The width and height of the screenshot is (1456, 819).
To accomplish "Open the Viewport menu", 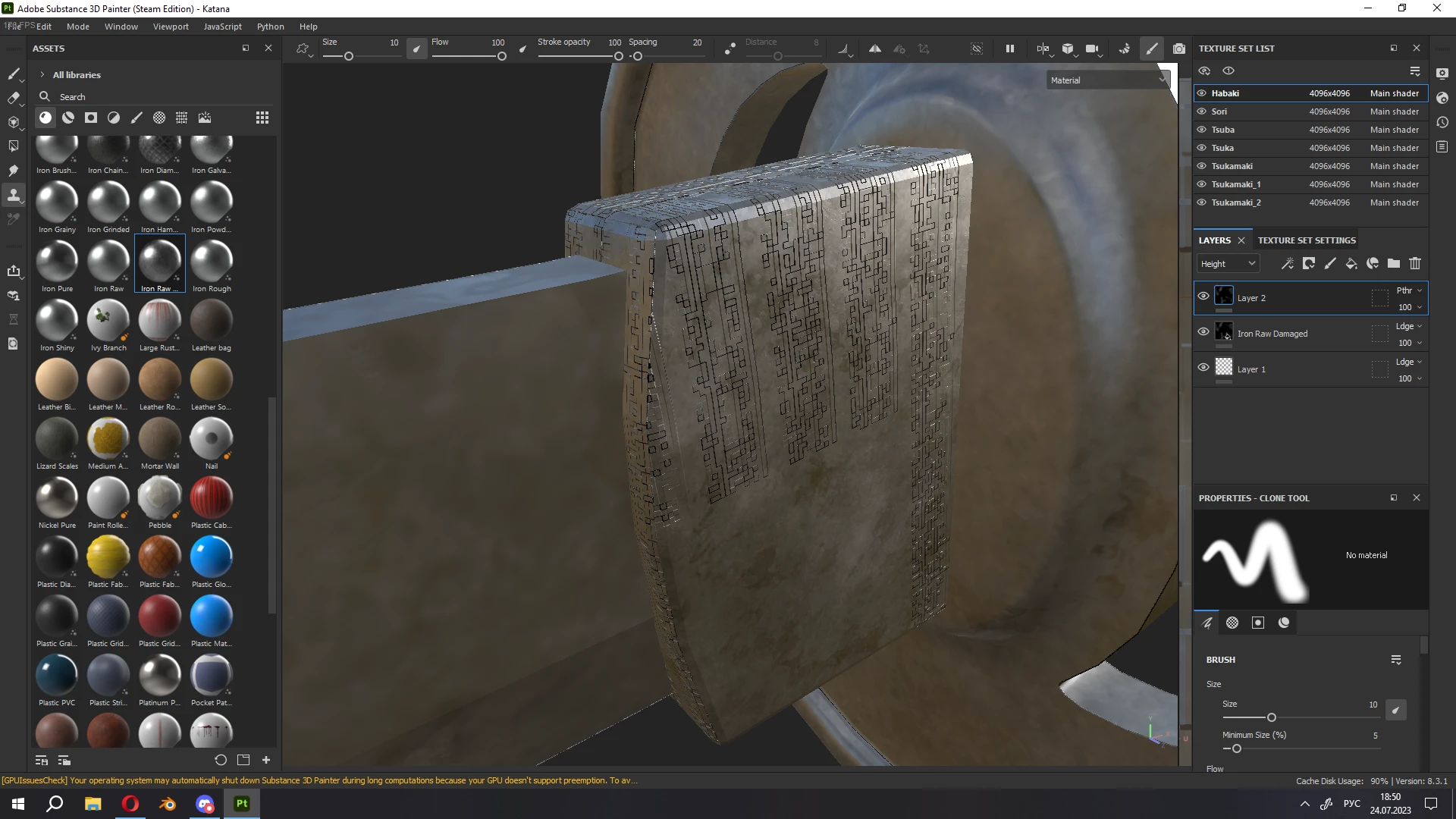I will (x=171, y=27).
